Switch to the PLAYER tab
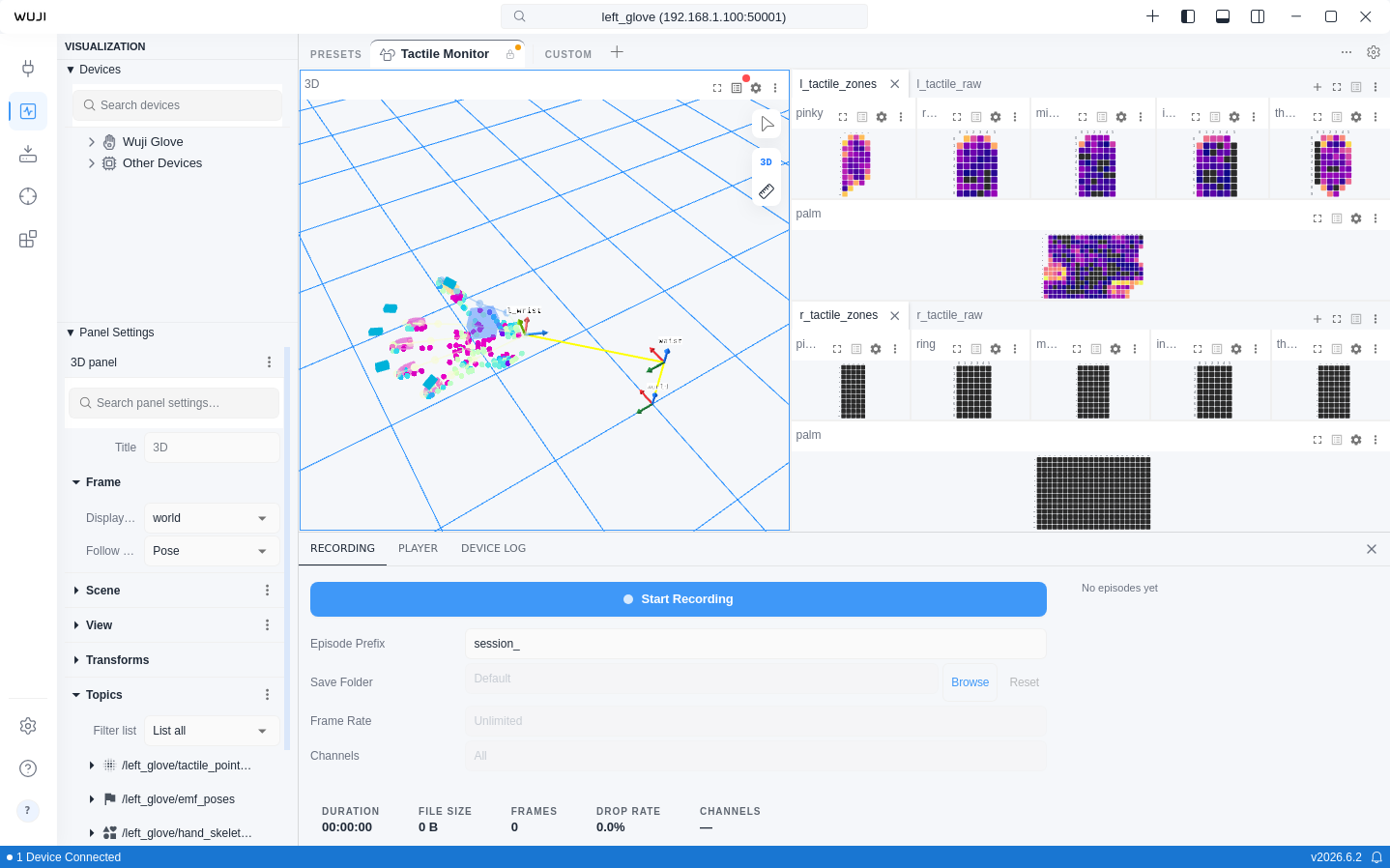The width and height of the screenshot is (1390, 868). point(418,548)
